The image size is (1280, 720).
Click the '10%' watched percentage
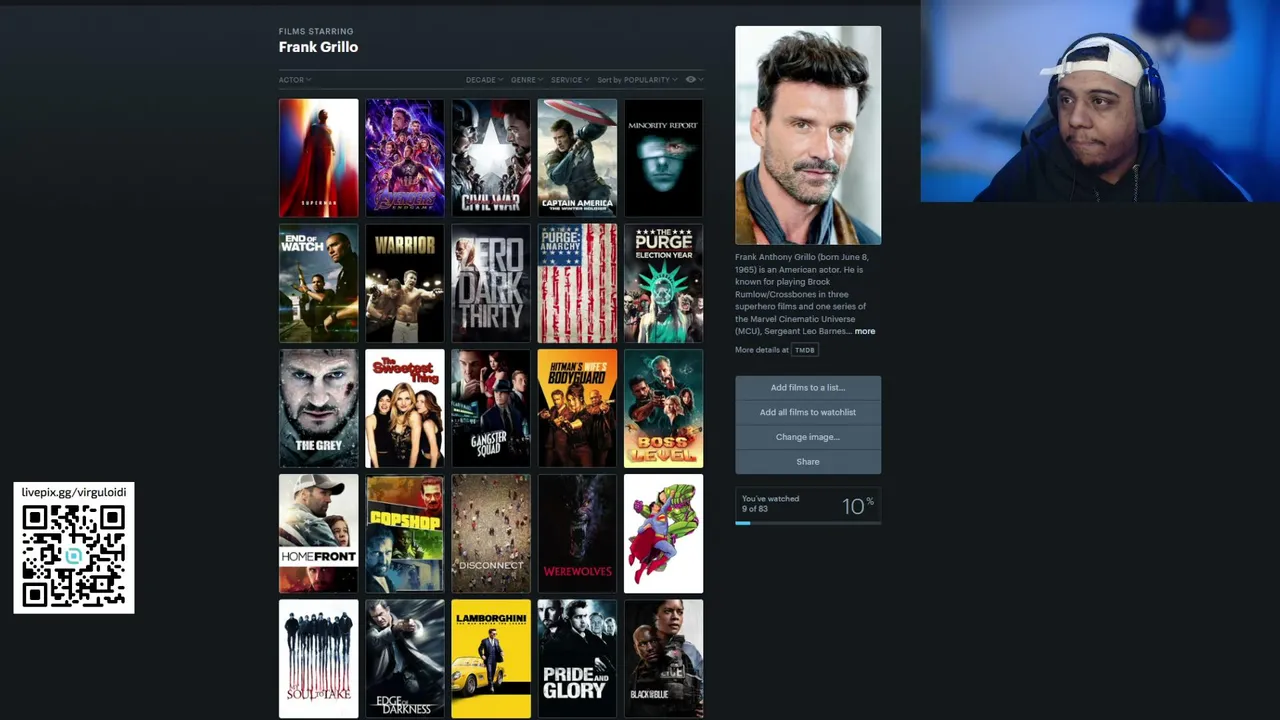coord(858,506)
